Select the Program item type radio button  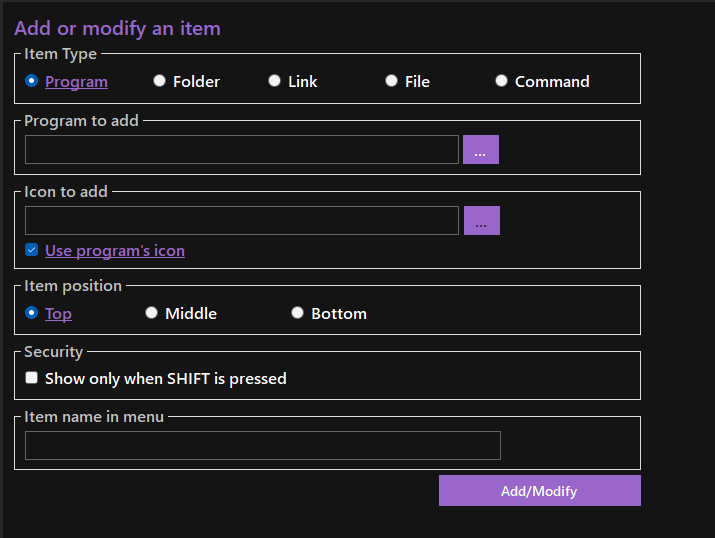(32, 81)
